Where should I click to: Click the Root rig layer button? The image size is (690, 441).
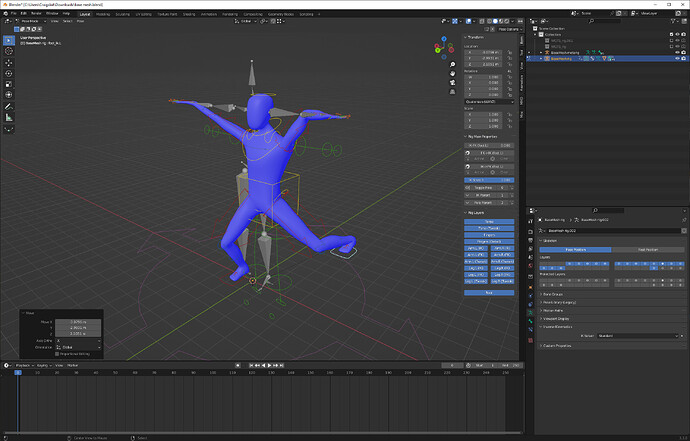pyautogui.click(x=489, y=293)
